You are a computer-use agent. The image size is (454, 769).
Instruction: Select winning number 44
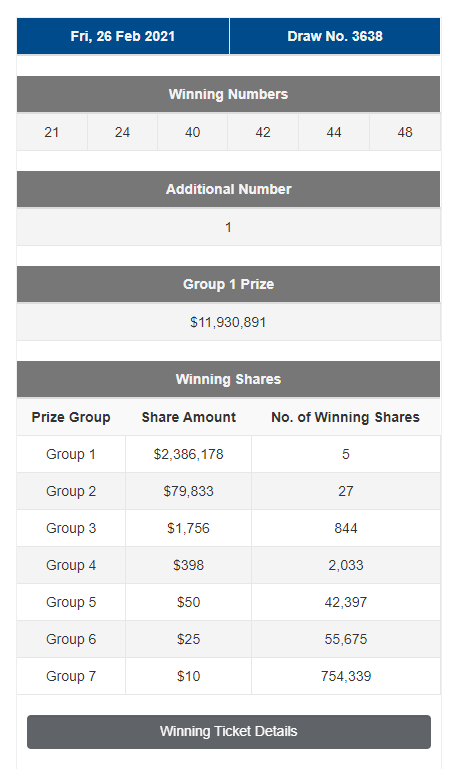coord(334,132)
